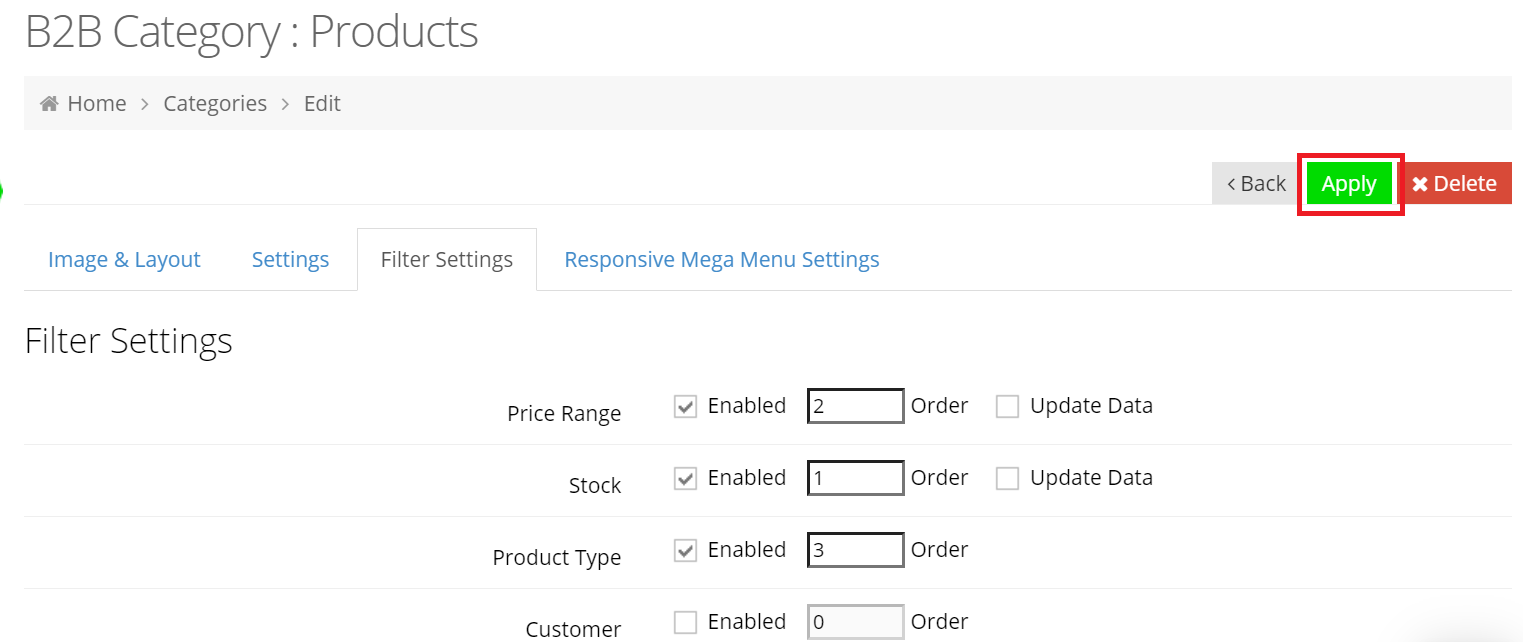
Task: Click the Back button
Action: click(x=1254, y=183)
